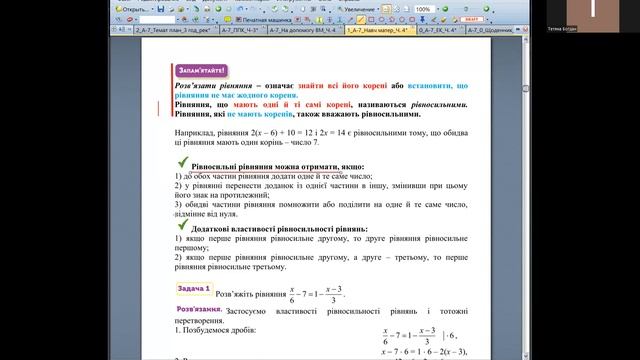
Task: Select the yellow Sticky Note tool
Action: (227, 19)
